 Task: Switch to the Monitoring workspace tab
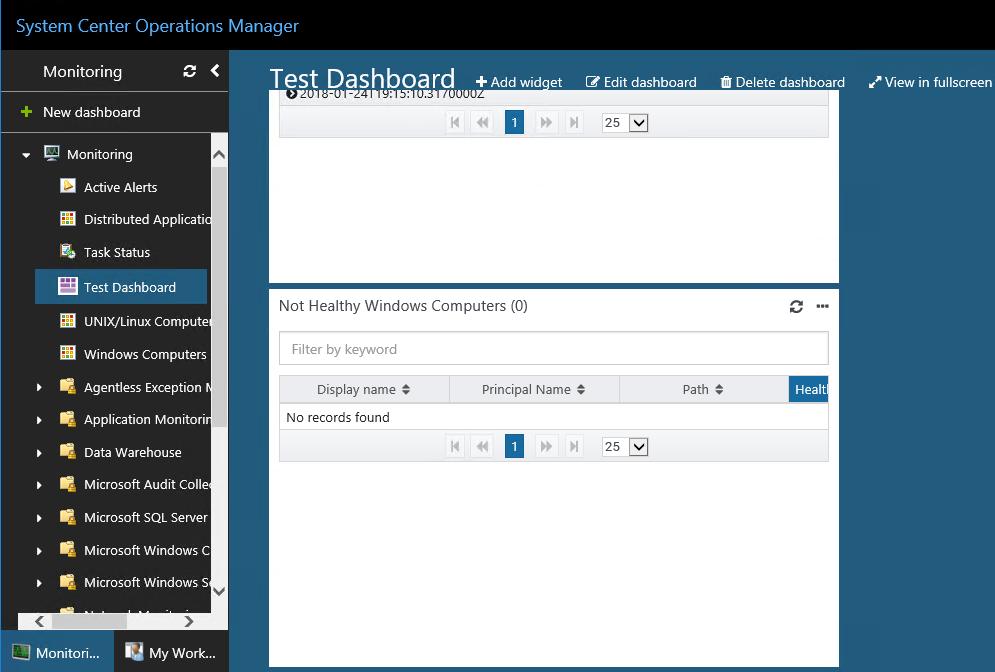(57, 652)
